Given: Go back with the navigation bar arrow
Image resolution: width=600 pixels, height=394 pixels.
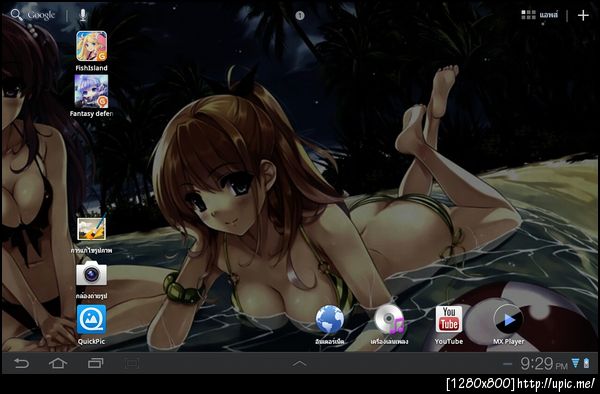Looking at the screenshot, I should click(x=21, y=363).
